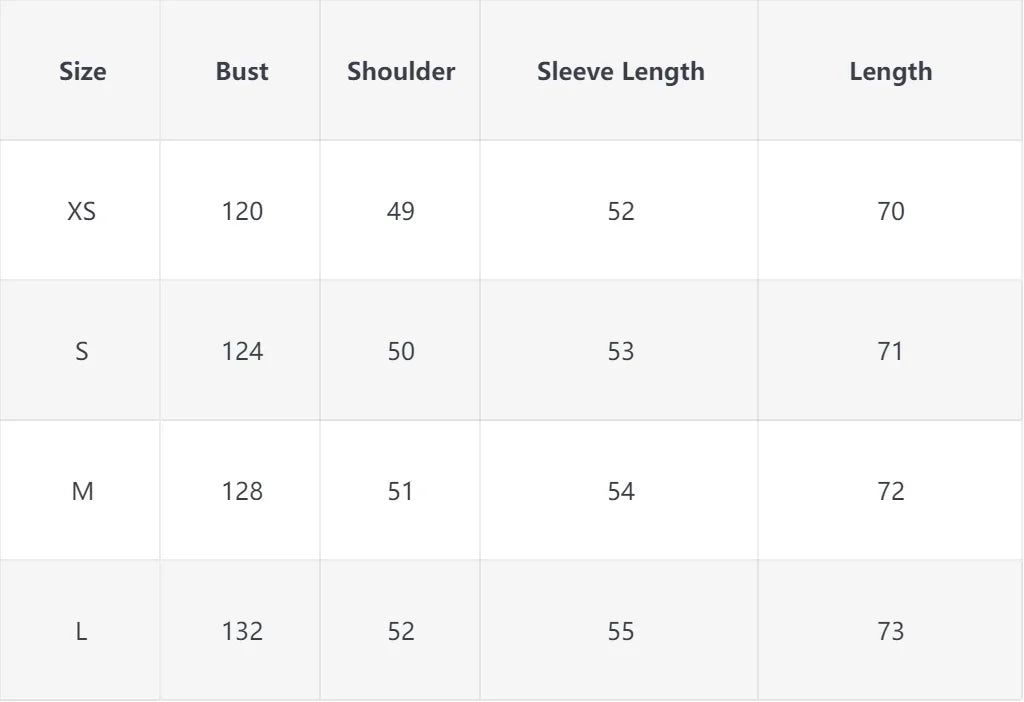The image size is (1024, 702).
Task: Click the Bust column header
Action: (x=242, y=71)
